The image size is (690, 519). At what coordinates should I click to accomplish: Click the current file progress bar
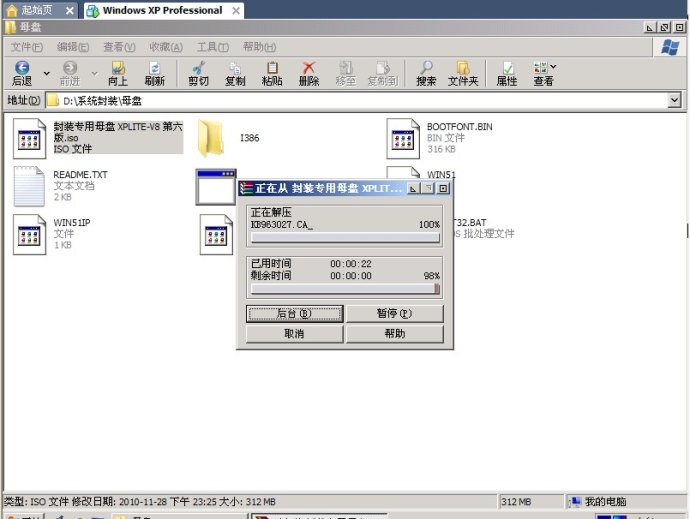point(345,238)
